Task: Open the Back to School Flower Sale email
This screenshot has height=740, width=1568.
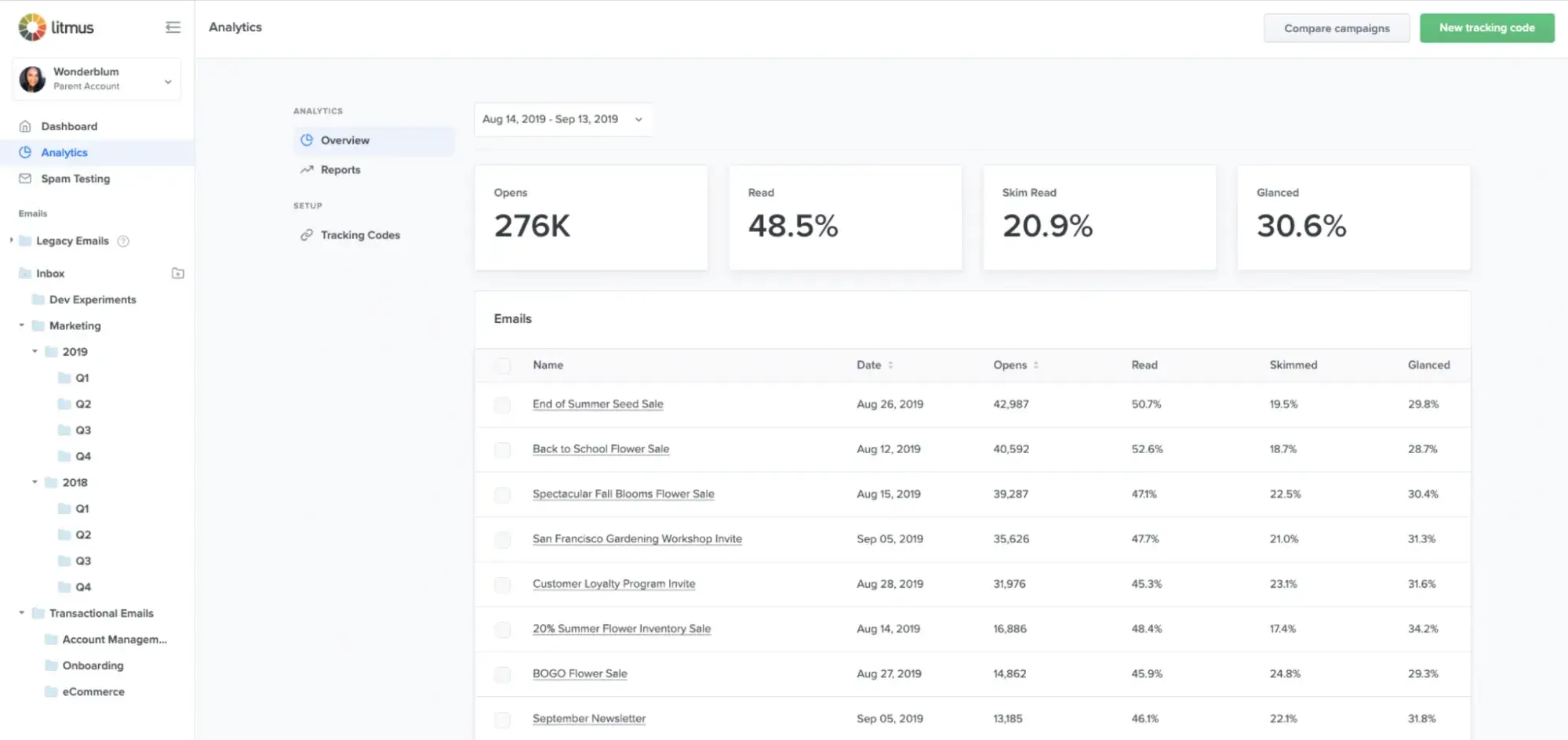Action: click(601, 448)
